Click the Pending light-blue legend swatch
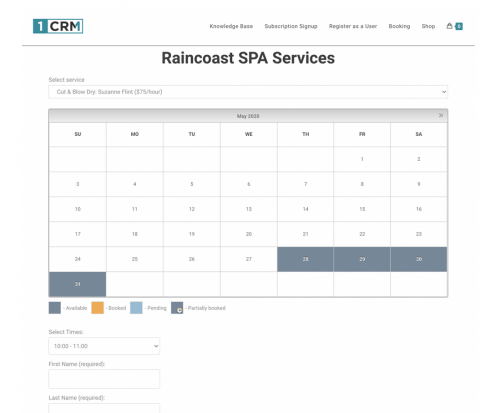The image size is (500, 413). pyautogui.click(x=136, y=308)
